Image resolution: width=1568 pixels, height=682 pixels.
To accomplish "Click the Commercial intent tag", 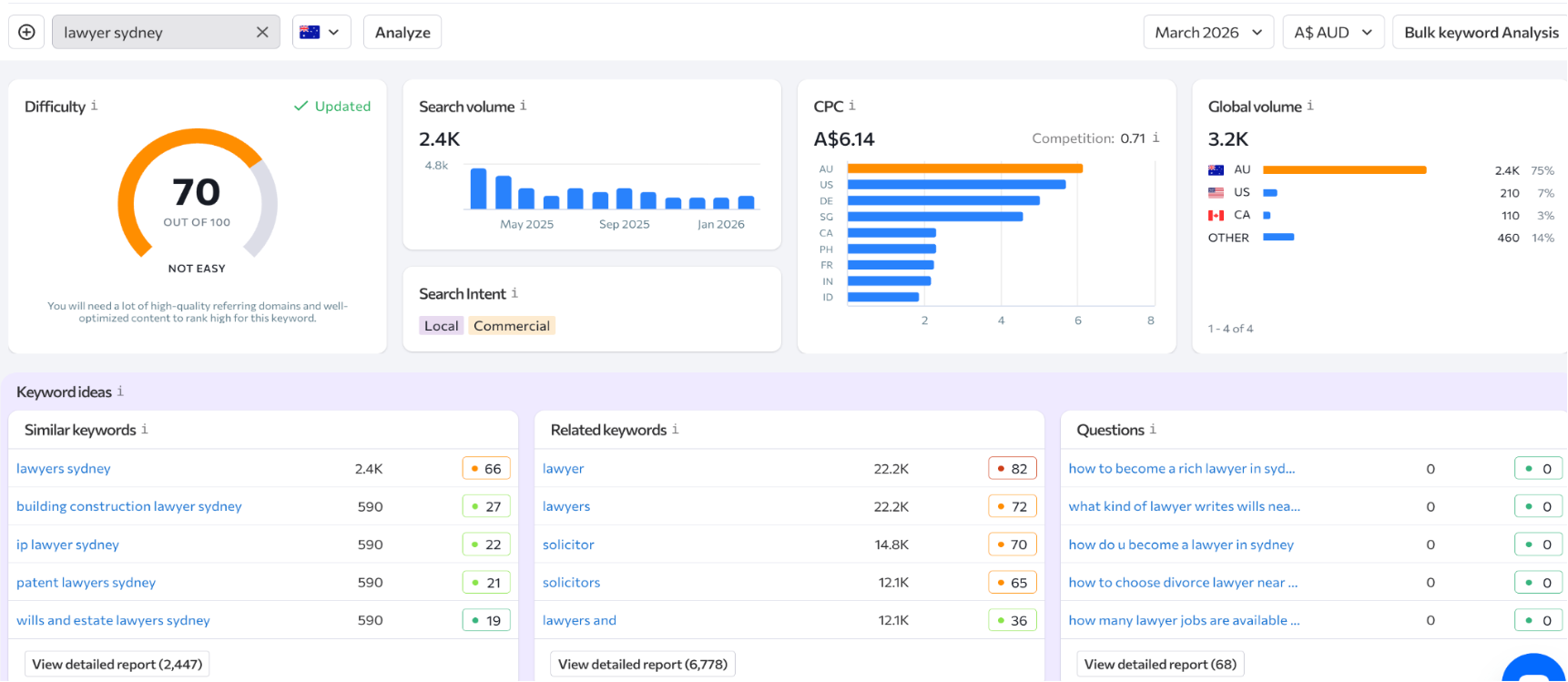I will (x=512, y=326).
